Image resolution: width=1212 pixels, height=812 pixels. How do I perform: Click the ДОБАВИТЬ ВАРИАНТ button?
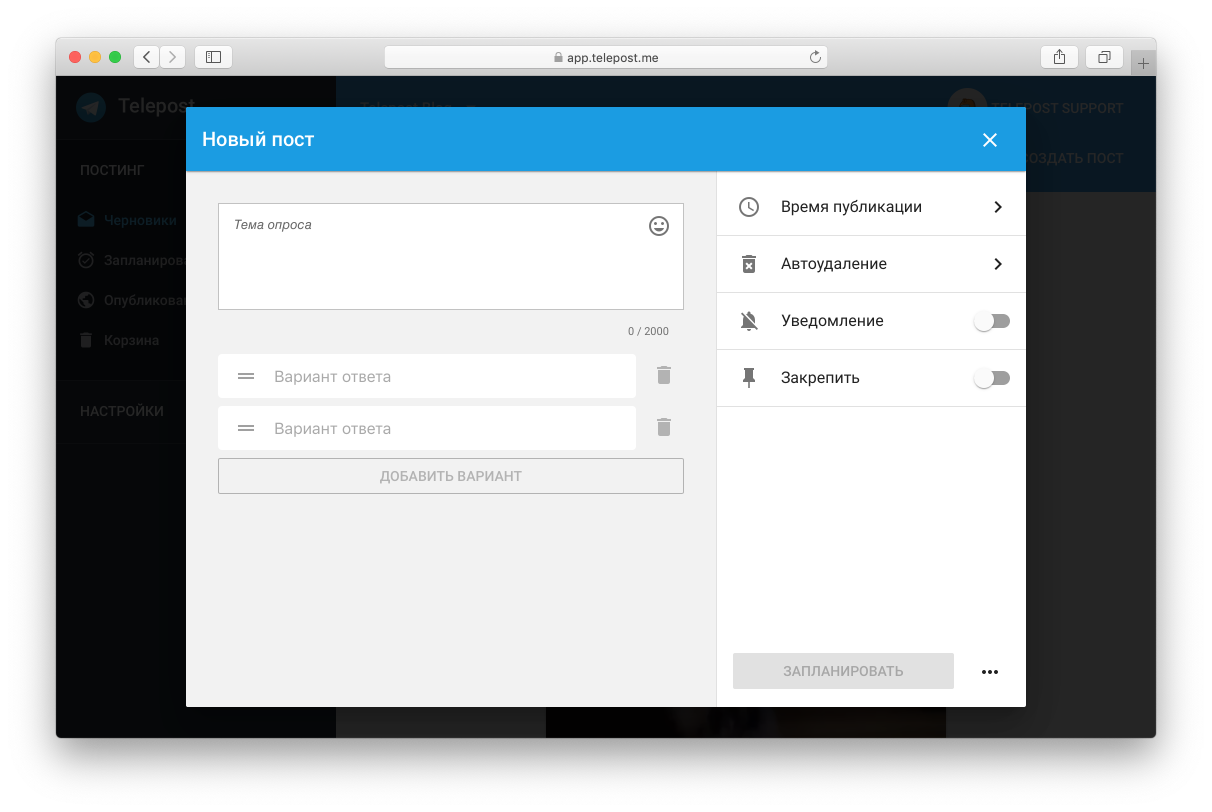click(x=450, y=476)
